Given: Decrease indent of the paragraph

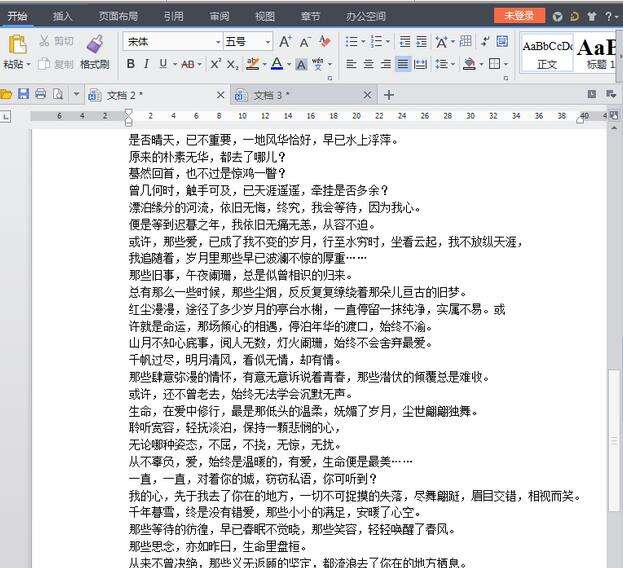Looking at the screenshot, I should [x=405, y=41].
